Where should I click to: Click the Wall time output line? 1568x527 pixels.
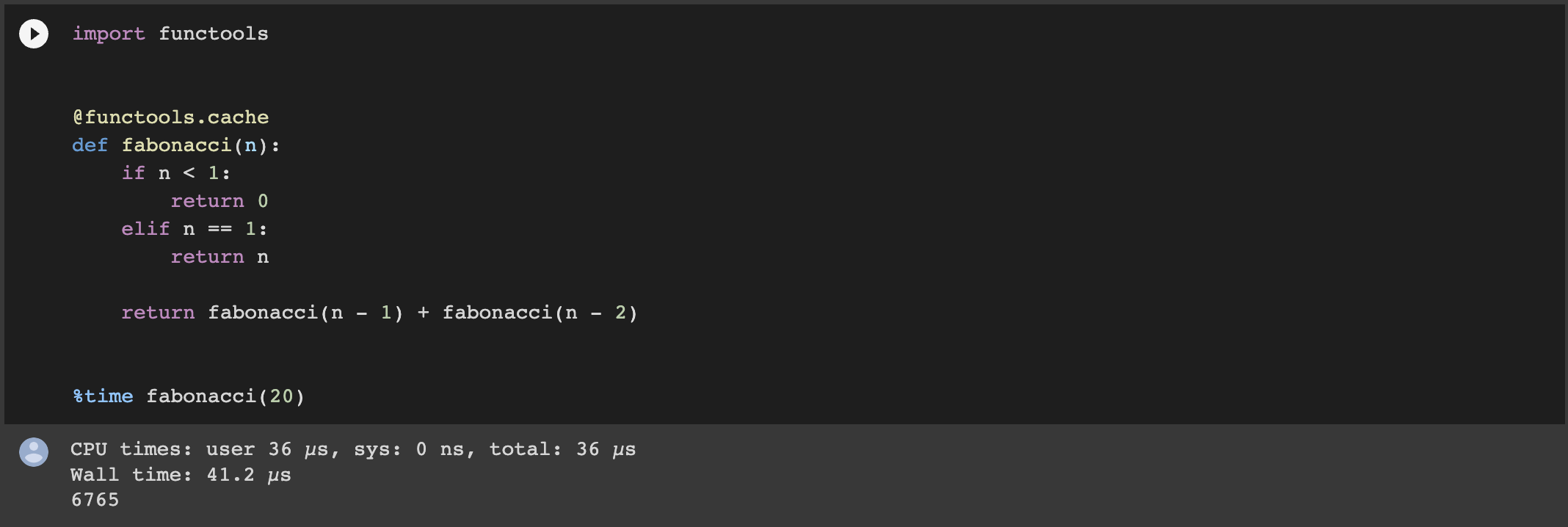pyautogui.click(x=181, y=475)
